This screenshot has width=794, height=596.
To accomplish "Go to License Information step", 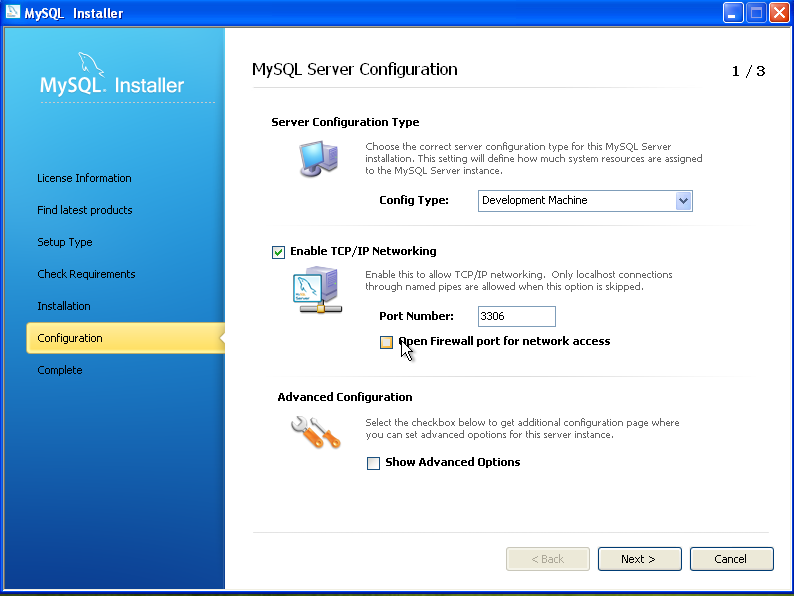I will click(x=84, y=178).
